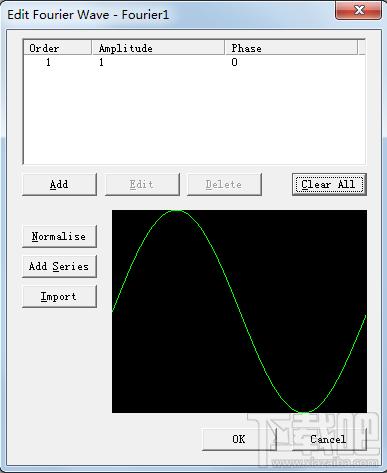Click the Phase column header
The width and height of the screenshot is (387, 473).
pyautogui.click(x=291, y=48)
